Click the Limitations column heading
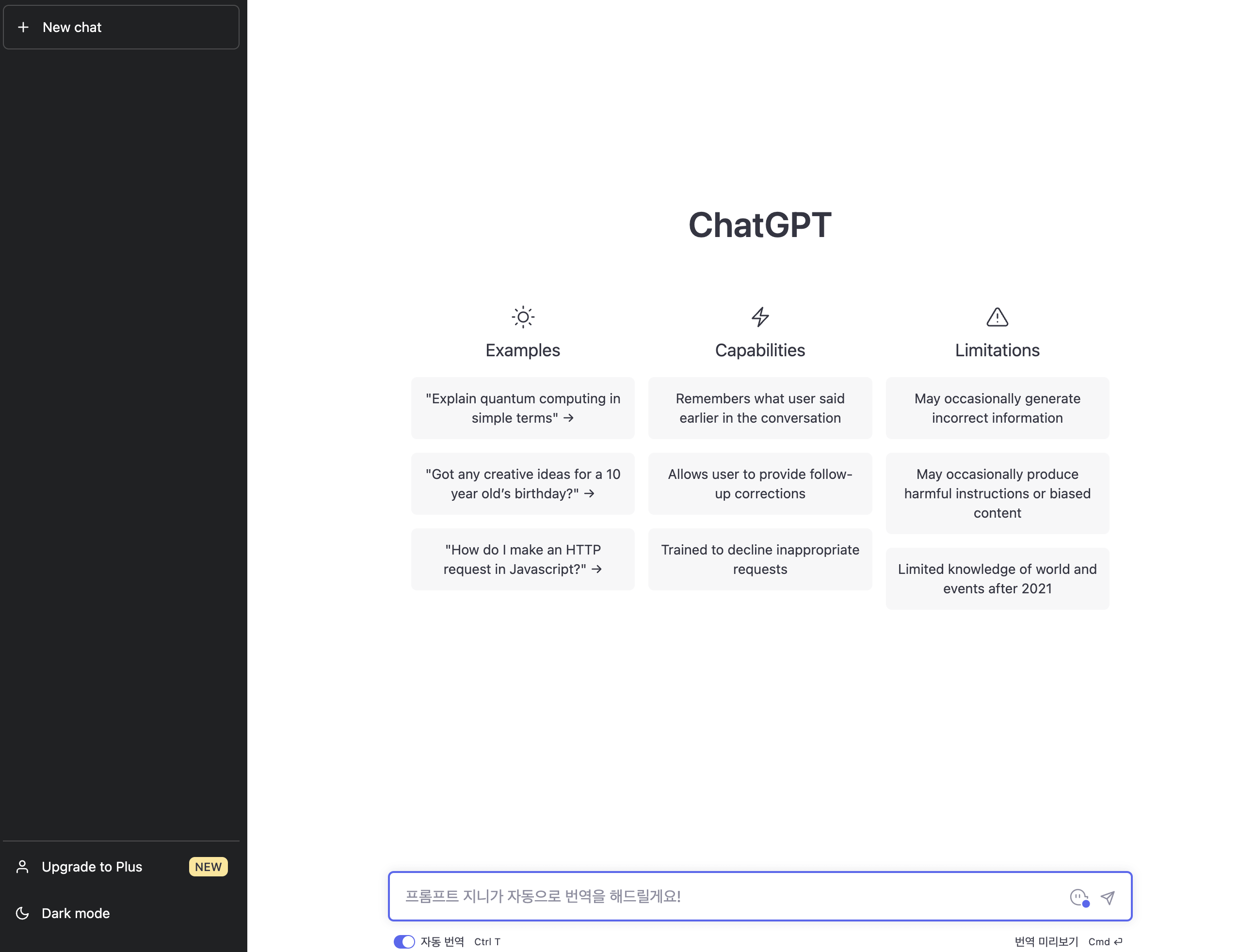 click(997, 350)
